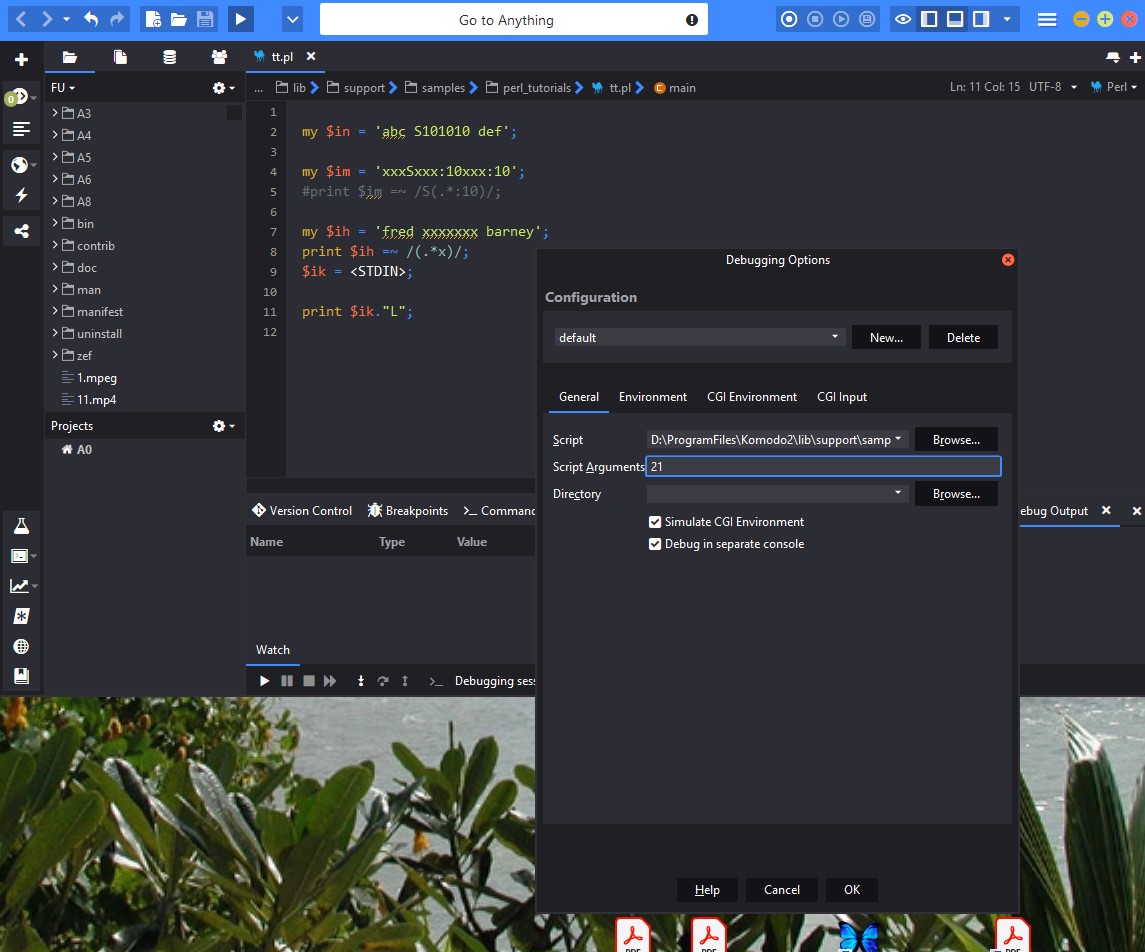Click the Save file icon in toolbar
Screen dimensions: 1145x952
(x=205, y=19)
